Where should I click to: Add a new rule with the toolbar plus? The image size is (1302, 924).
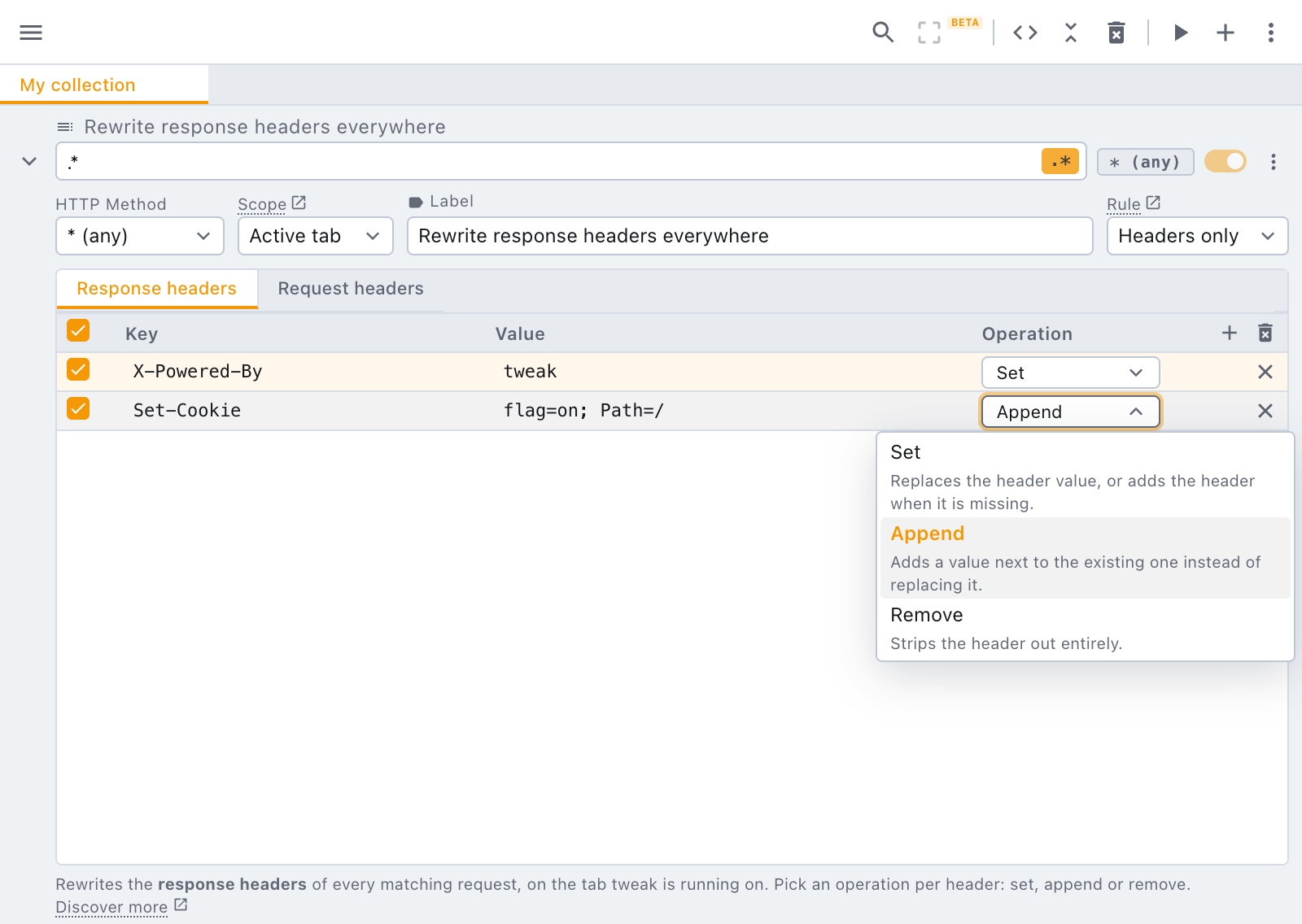tap(1226, 33)
